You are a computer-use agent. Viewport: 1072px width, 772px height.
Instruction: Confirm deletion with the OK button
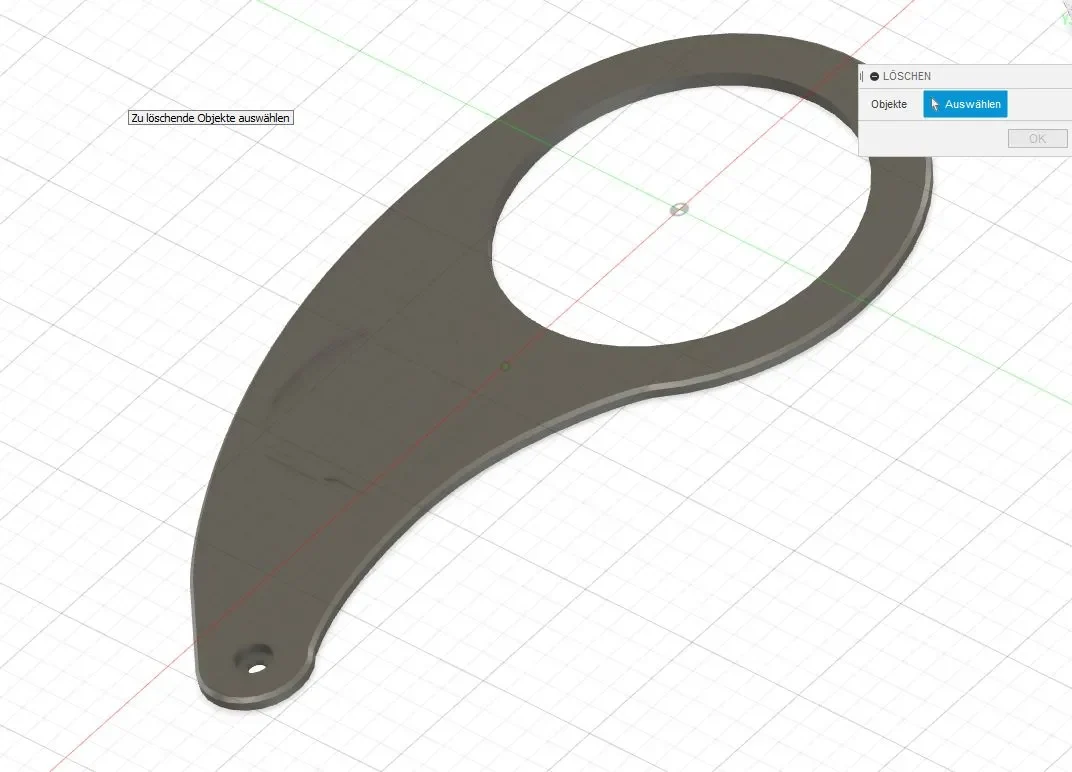pos(1037,138)
